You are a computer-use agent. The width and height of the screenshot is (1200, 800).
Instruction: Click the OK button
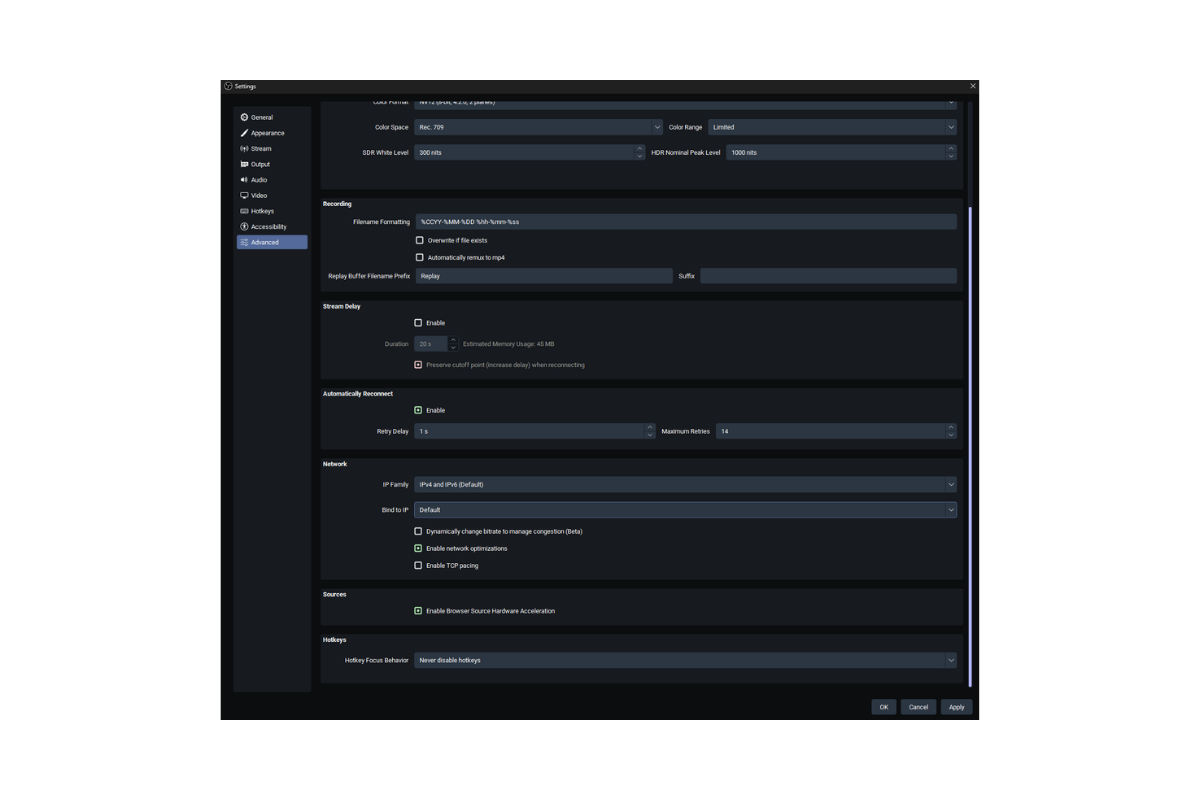pyautogui.click(x=884, y=707)
